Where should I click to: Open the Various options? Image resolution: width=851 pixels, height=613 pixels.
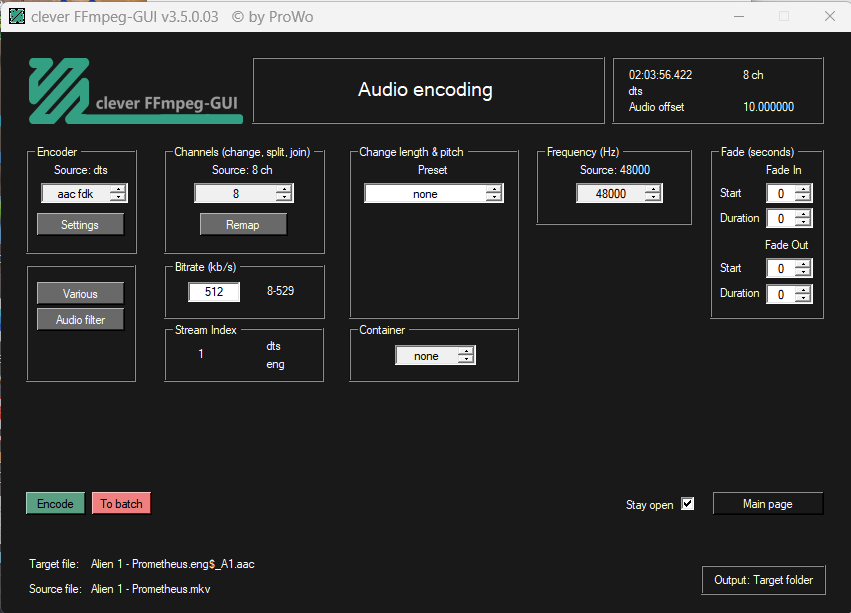[80, 294]
